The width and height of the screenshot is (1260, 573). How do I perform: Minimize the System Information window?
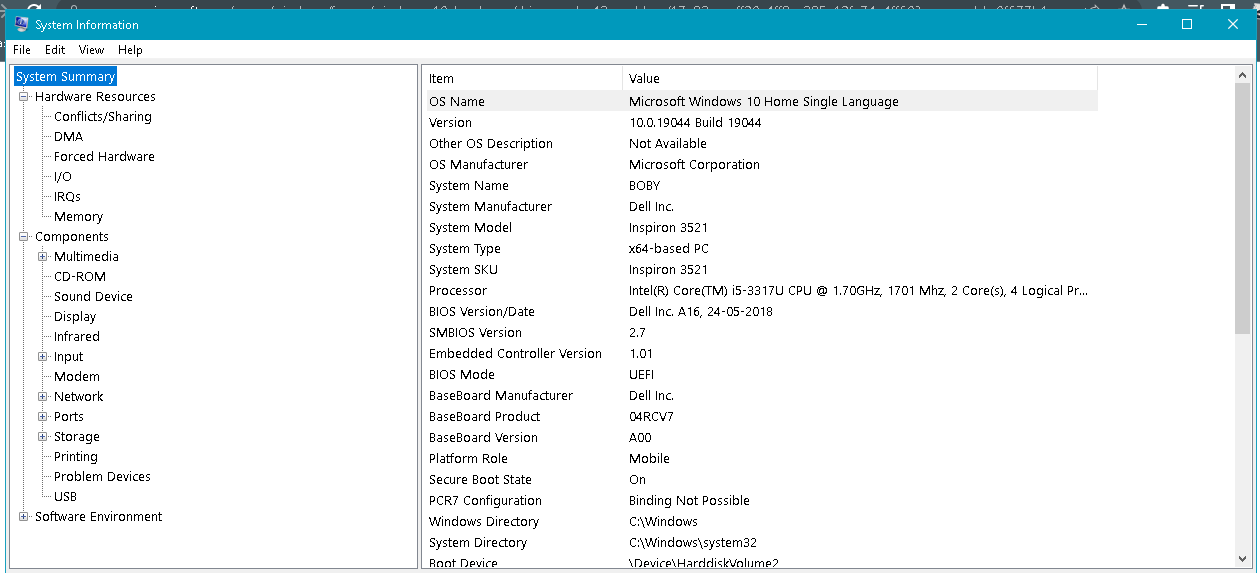[x=1141, y=24]
